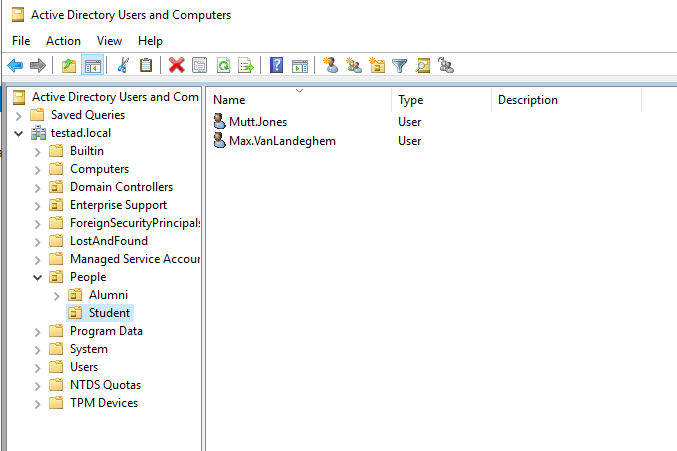This screenshot has height=451, width=677.
Task: Select the Student OU
Action: pos(109,313)
